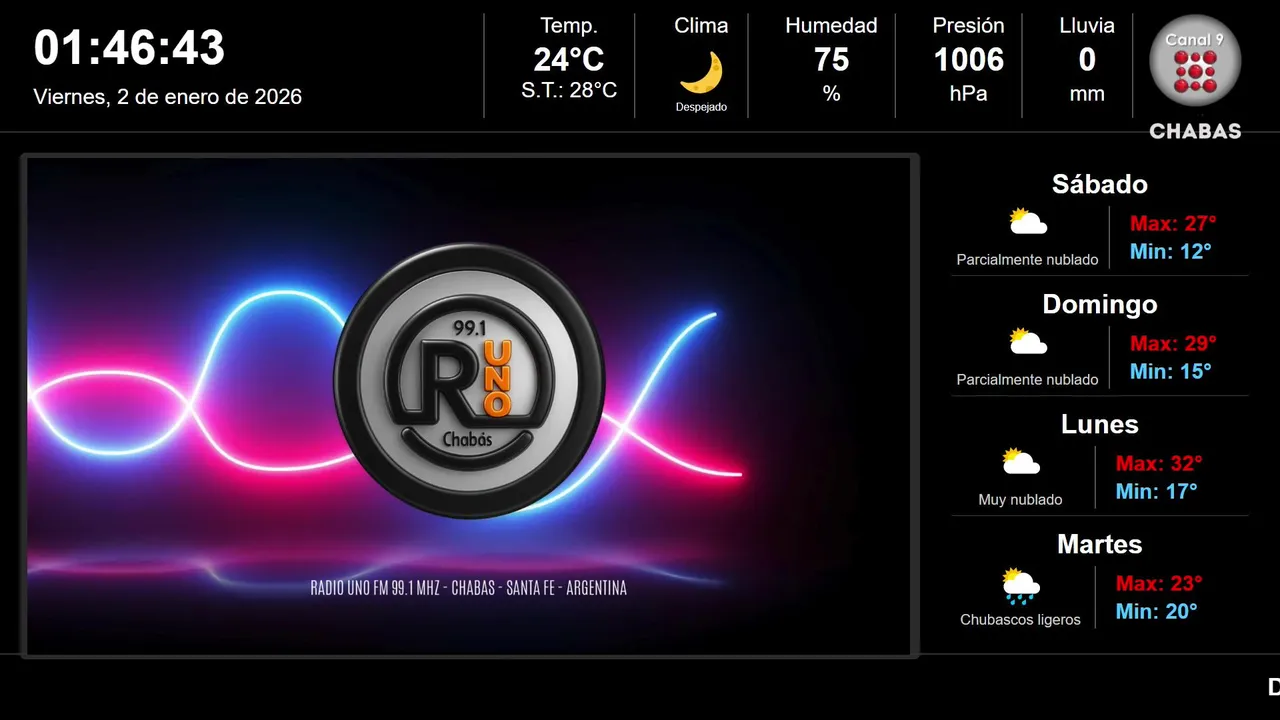Click the Radio Uno 99.1 circular logo
Image resolution: width=1280 pixels, height=720 pixels.
coord(469,381)
